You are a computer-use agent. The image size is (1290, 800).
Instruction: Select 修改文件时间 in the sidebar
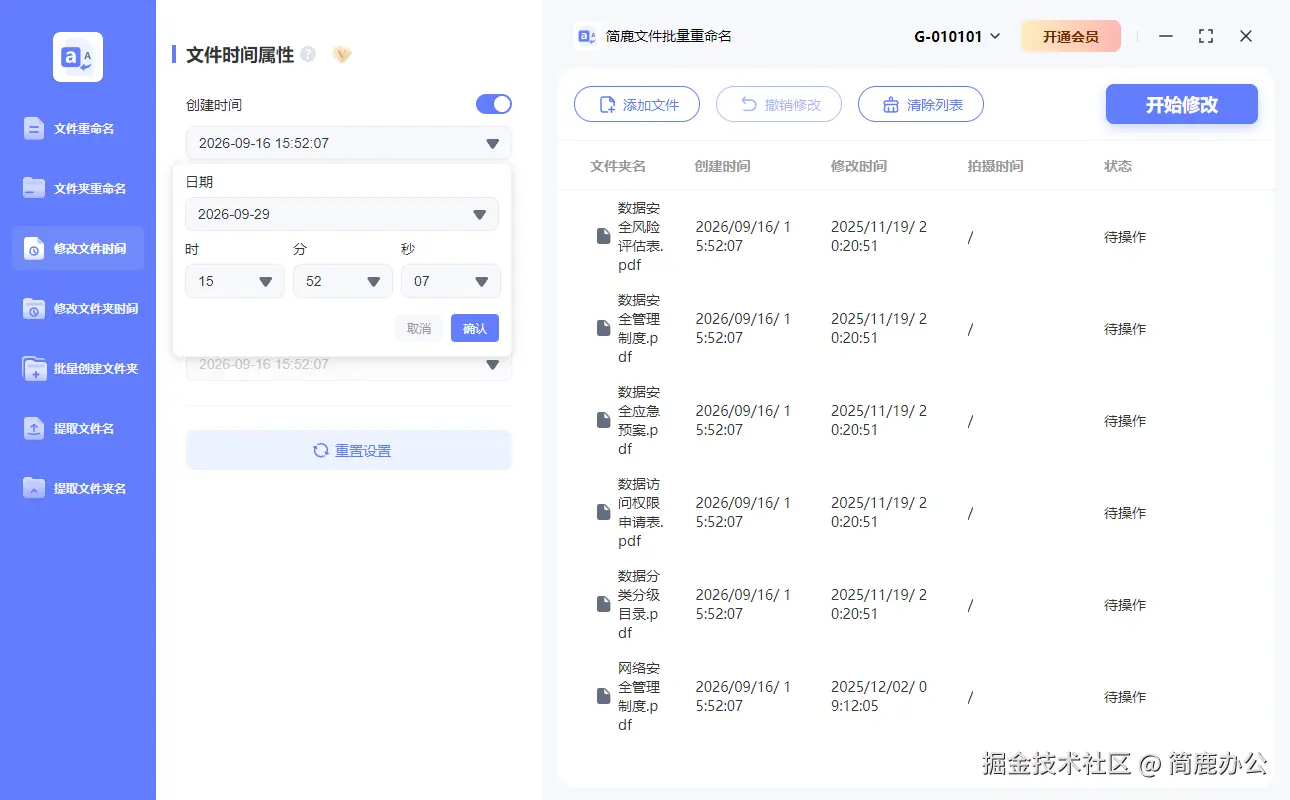[78, 249]
